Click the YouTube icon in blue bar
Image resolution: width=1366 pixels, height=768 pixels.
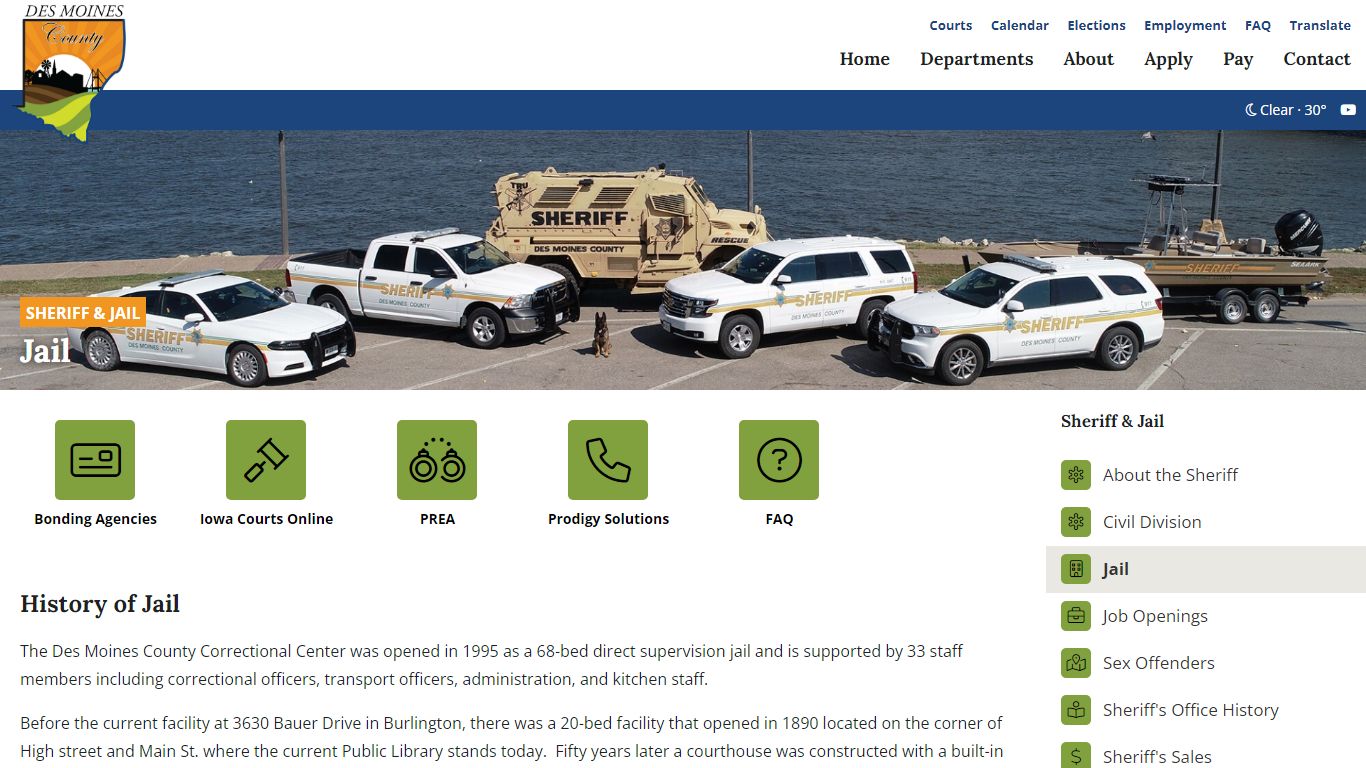point(1348,110)
